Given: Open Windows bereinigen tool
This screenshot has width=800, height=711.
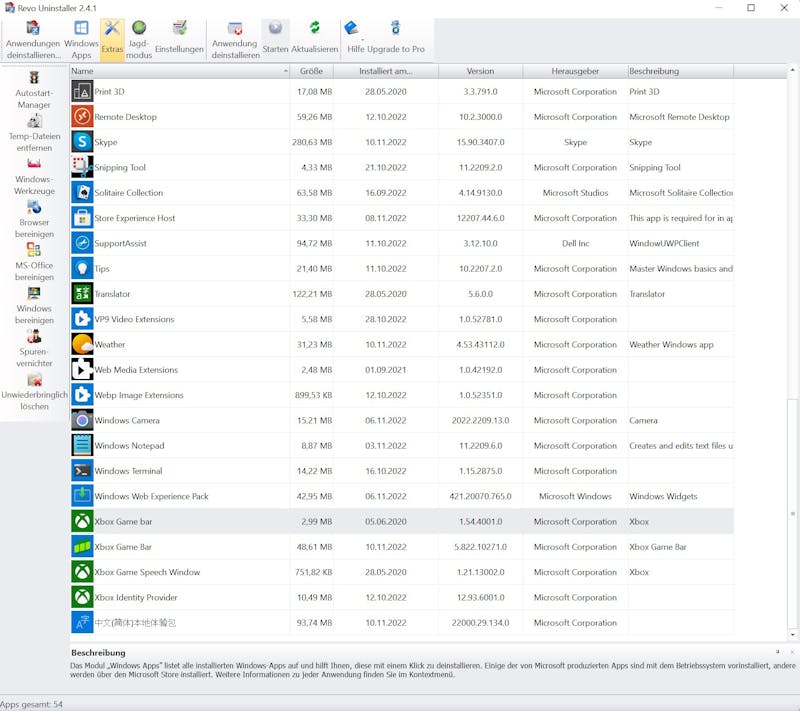Looking at the screenshot, I should (x=34, y=306).
